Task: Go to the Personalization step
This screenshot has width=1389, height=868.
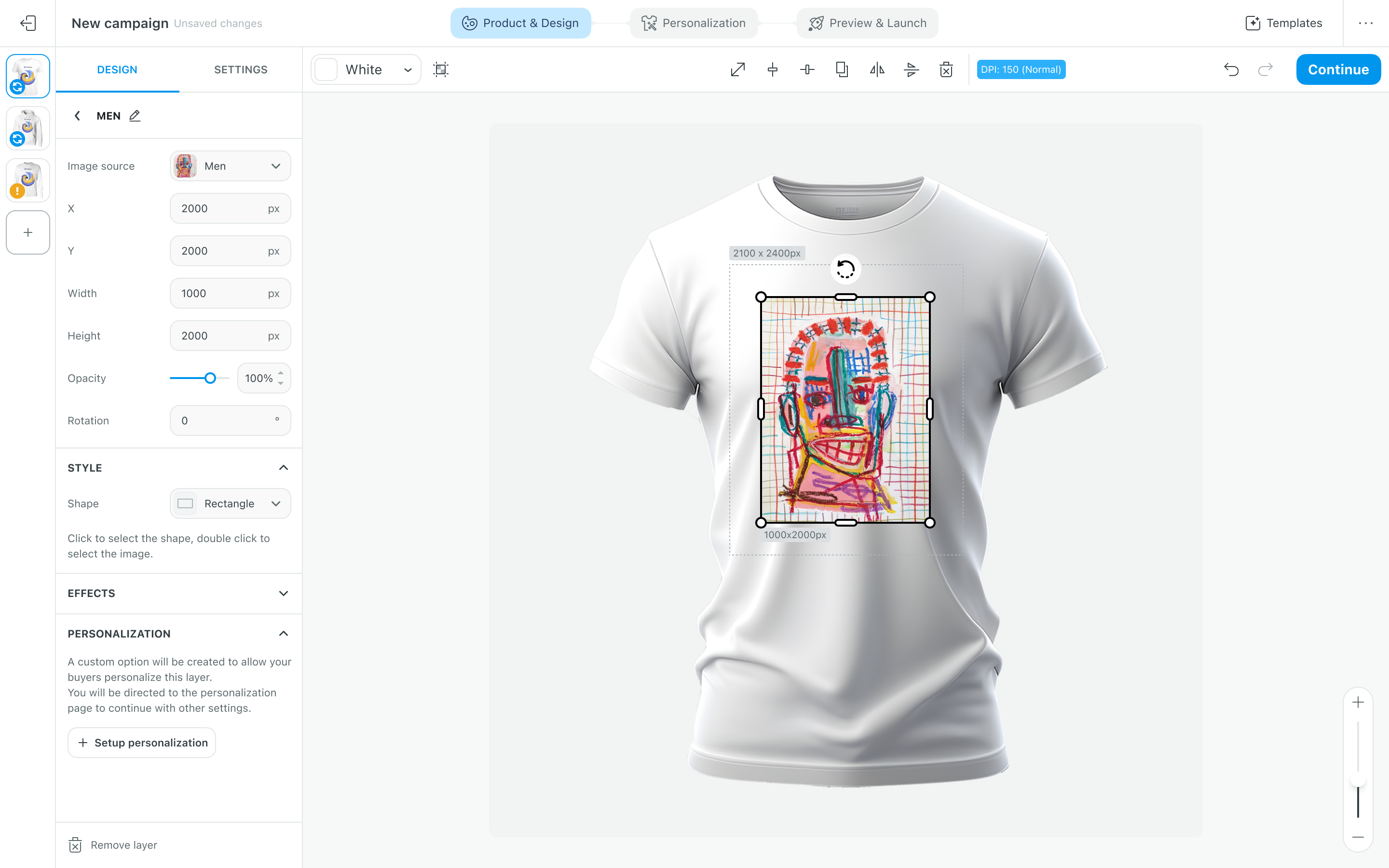Action: [694, 23]
